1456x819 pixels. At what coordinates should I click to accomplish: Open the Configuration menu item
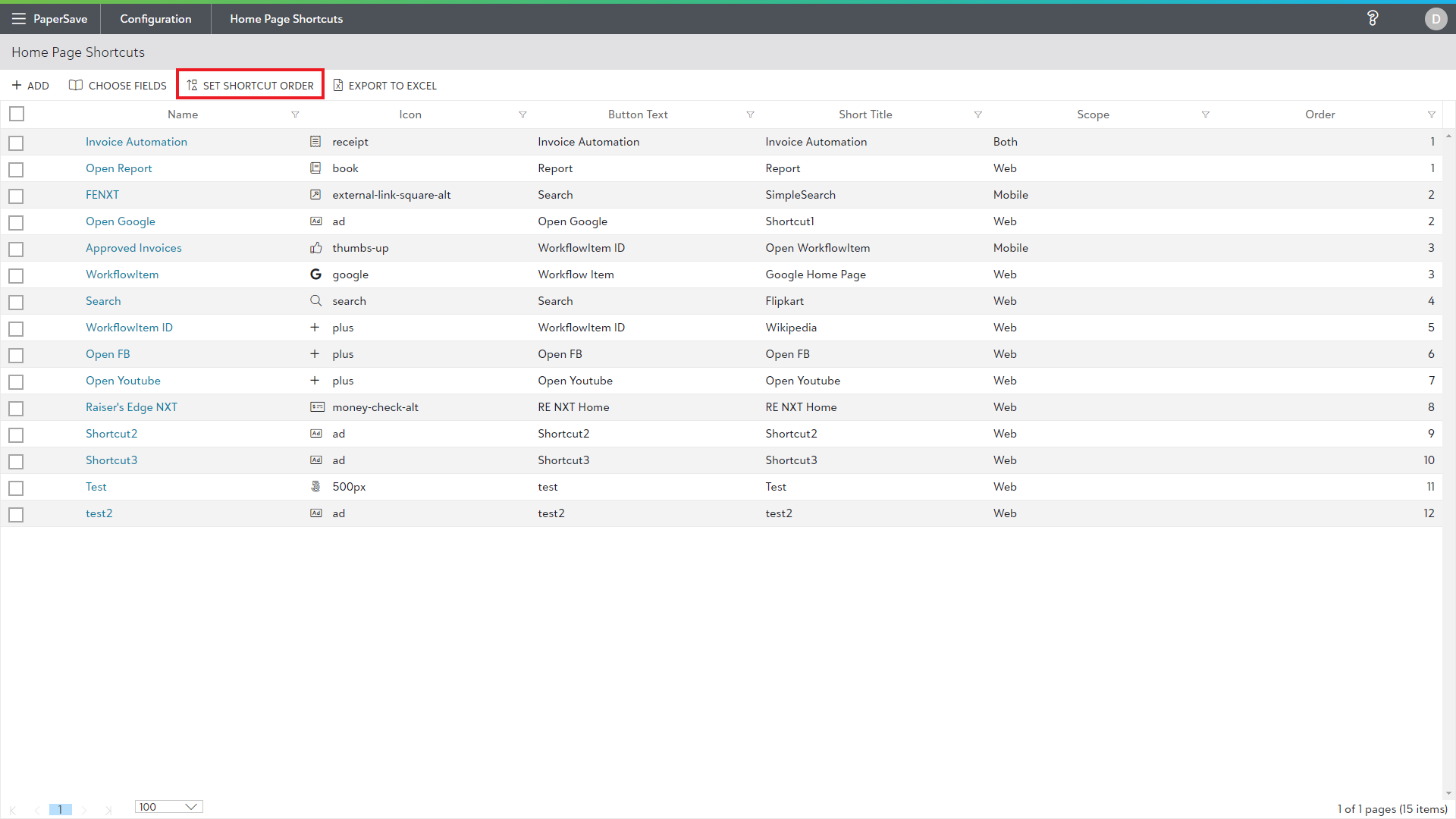click(x=155, y=19)
